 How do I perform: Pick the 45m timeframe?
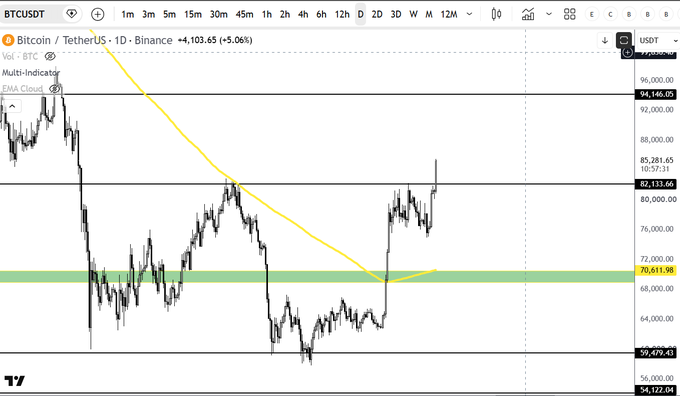[244, 14]
